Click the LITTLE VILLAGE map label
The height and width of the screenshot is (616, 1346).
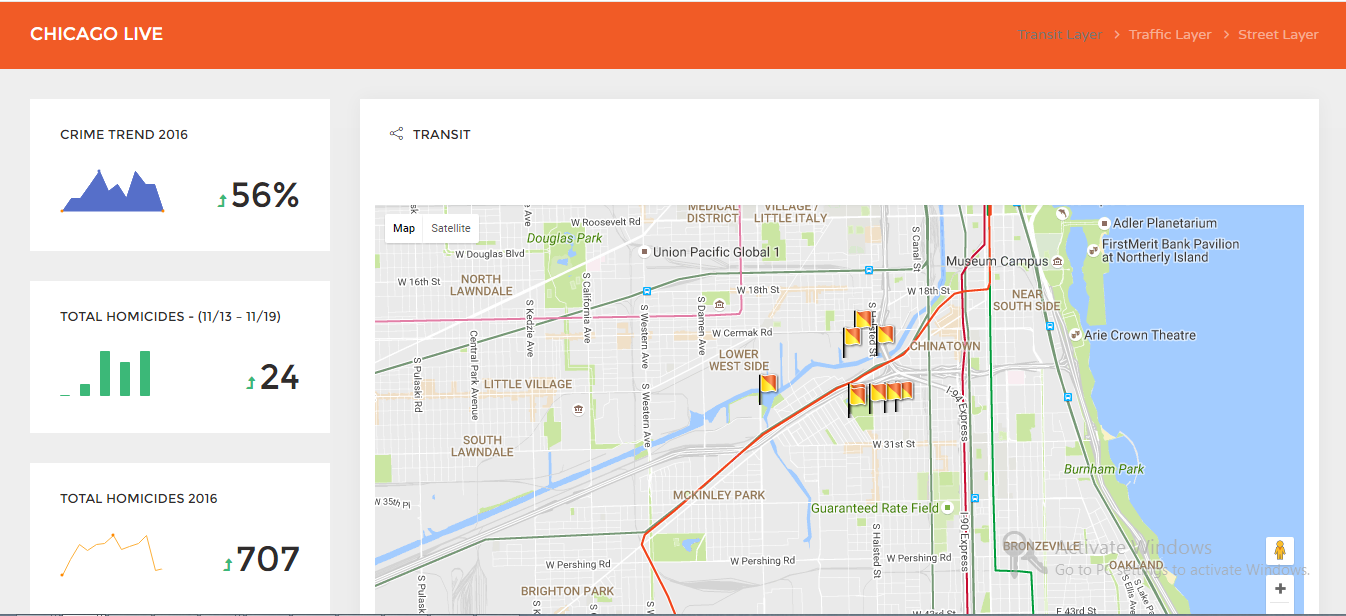(528, 384)
